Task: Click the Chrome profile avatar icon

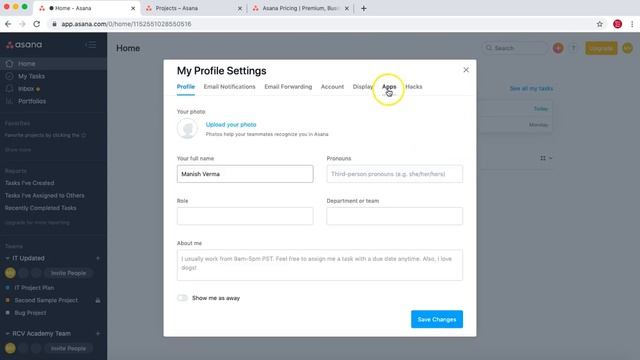Action: pyautogui.click(x=618, y=24)
